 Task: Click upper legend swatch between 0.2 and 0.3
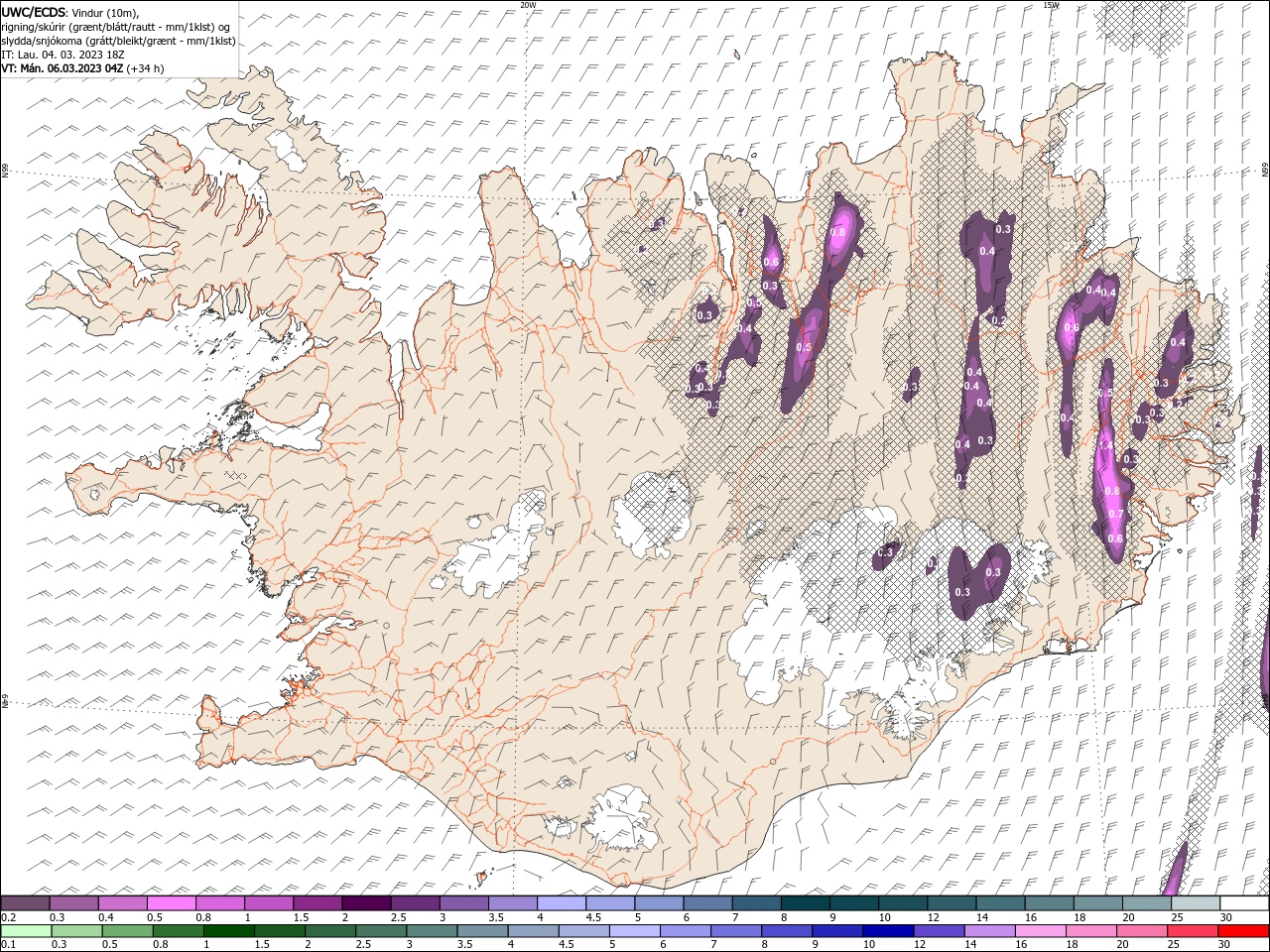(26, 903)
